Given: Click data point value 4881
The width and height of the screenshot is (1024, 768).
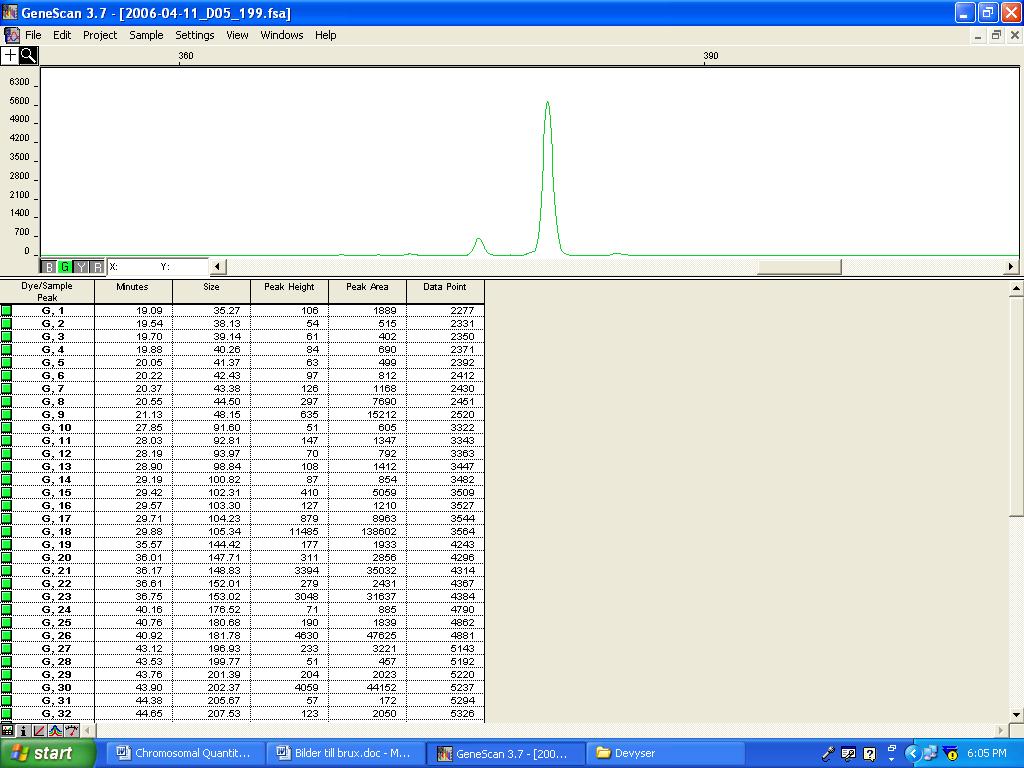Looking at the screenshot, I should 462,635.
